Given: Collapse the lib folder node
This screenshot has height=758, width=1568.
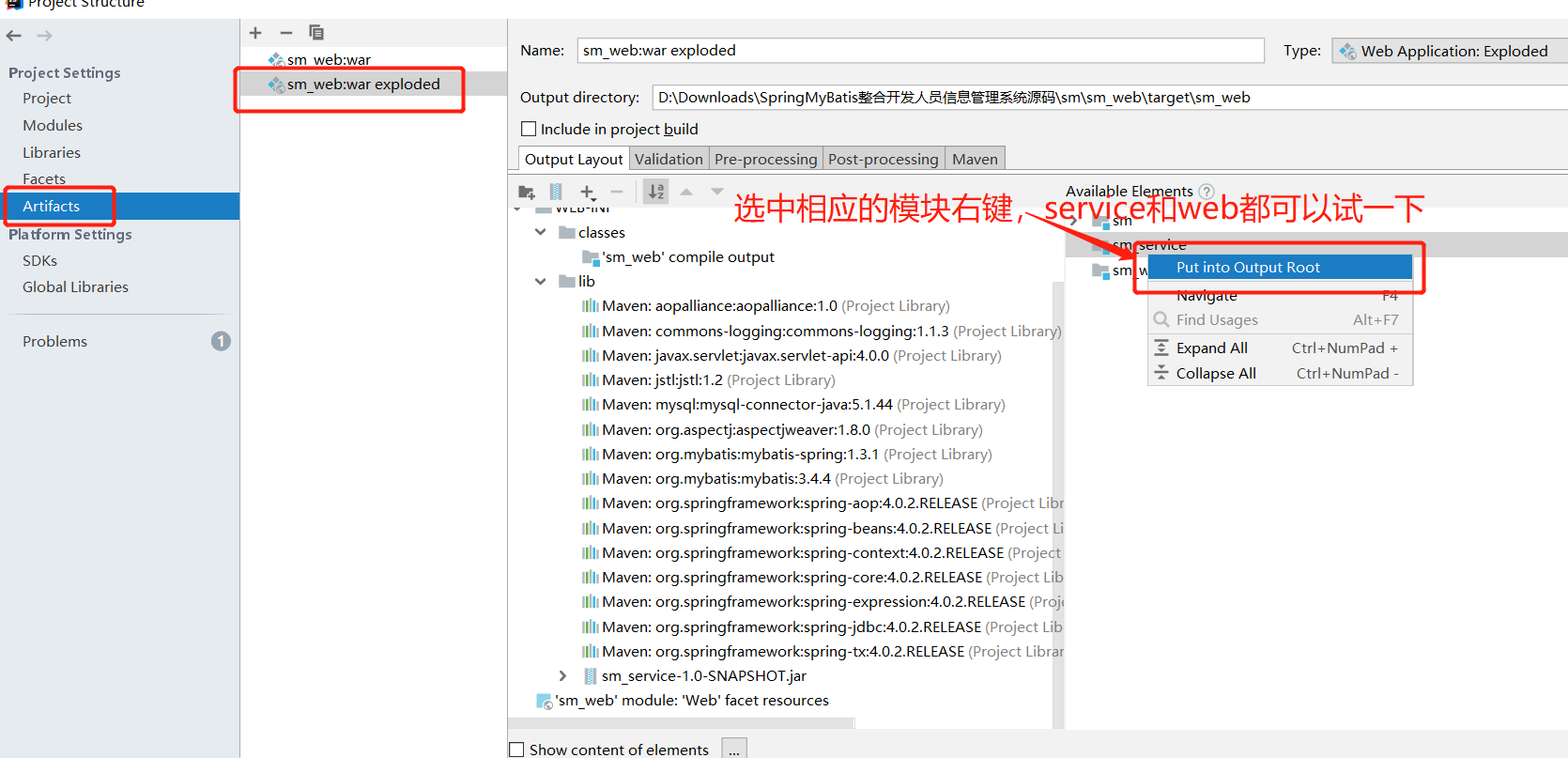Looking at the screenshot, I should pos(541,281).
